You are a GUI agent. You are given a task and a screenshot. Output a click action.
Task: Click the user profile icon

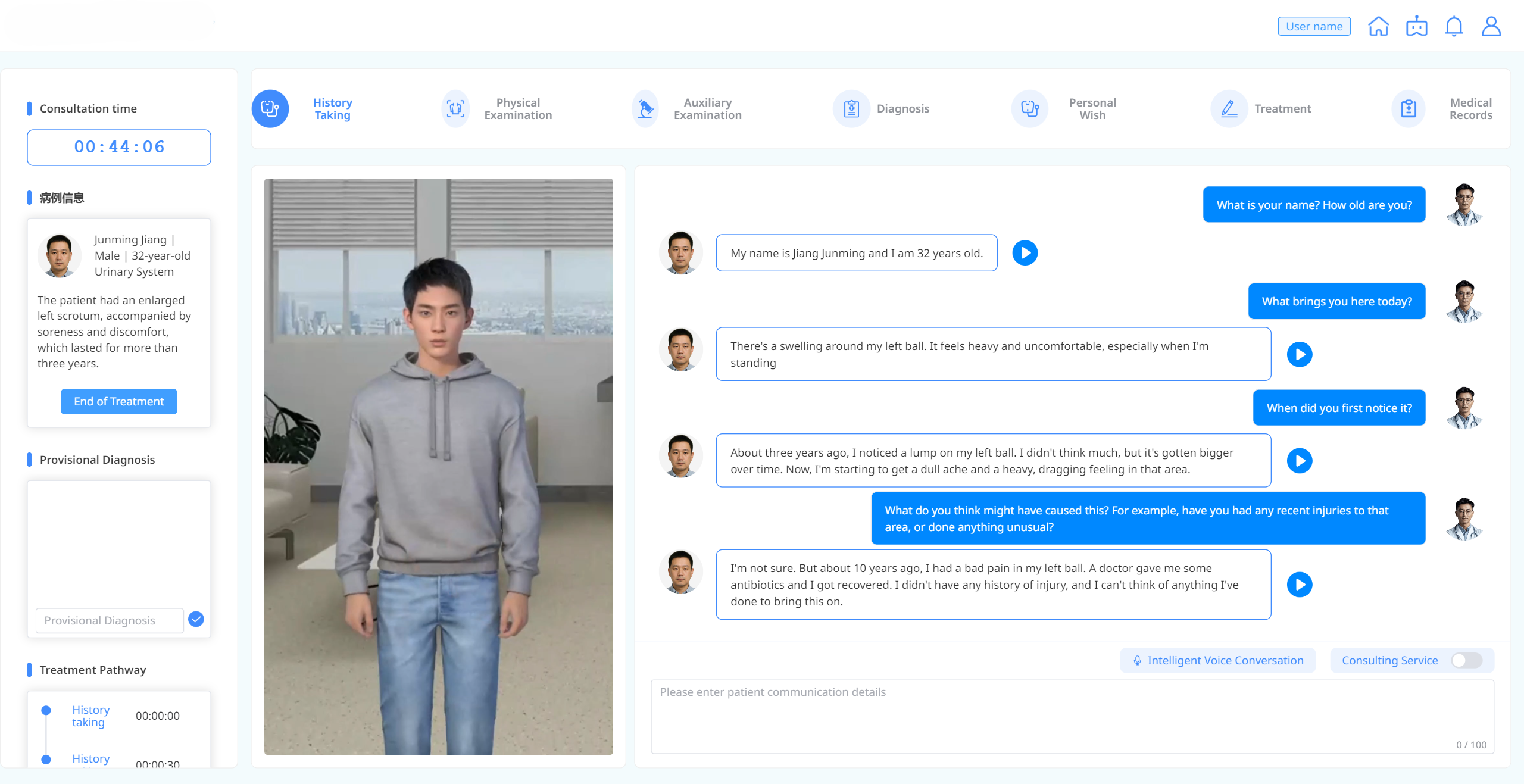[x=1491, y=27]
